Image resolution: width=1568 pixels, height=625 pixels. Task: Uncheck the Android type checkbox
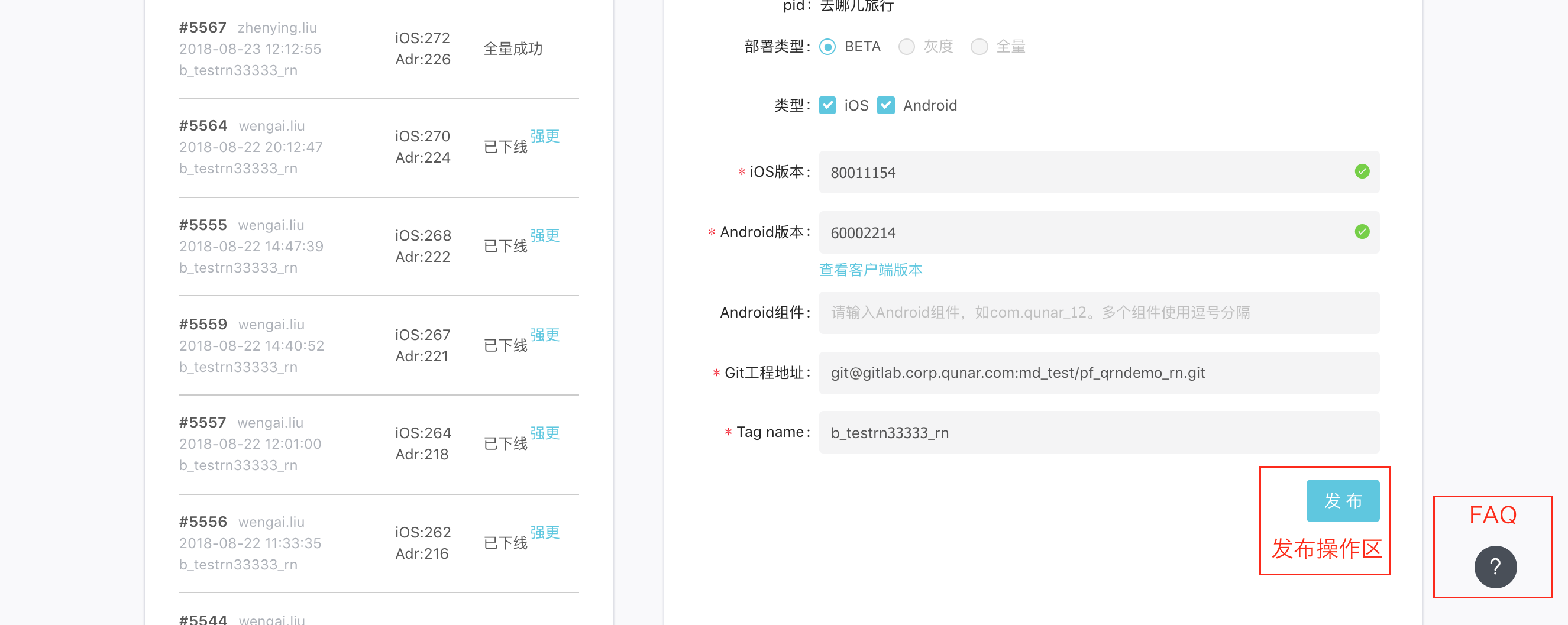(x=885, y=105)
